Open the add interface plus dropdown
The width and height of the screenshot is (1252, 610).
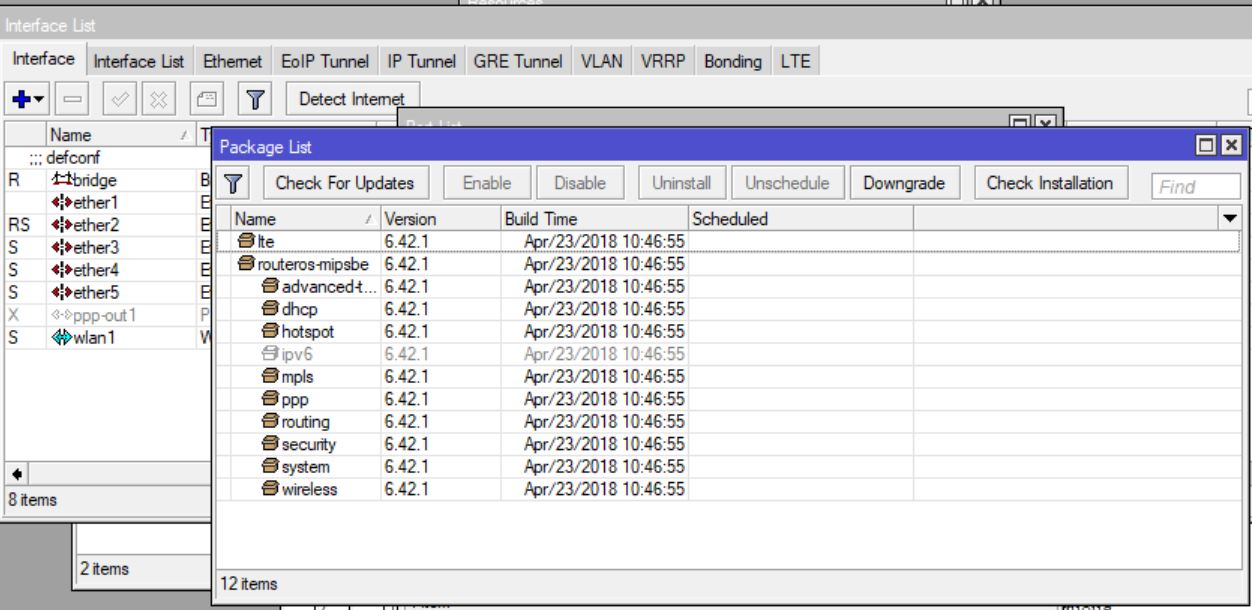(28, 99)
